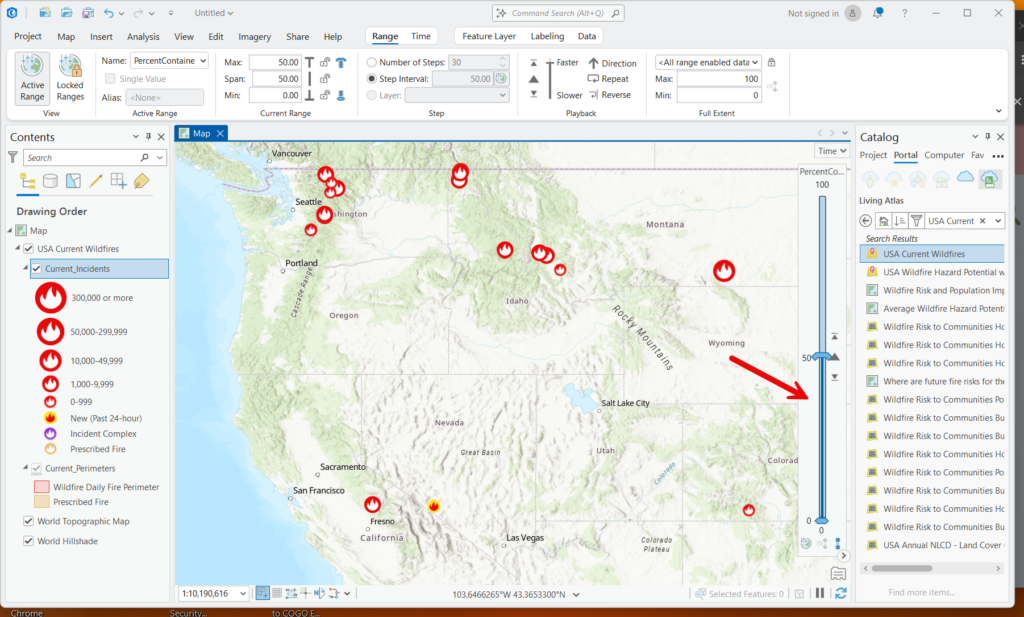This screenshot has height=617, width=1024.
Task: Select the Number of Steps radio button
Action: [x=372, y=63]
